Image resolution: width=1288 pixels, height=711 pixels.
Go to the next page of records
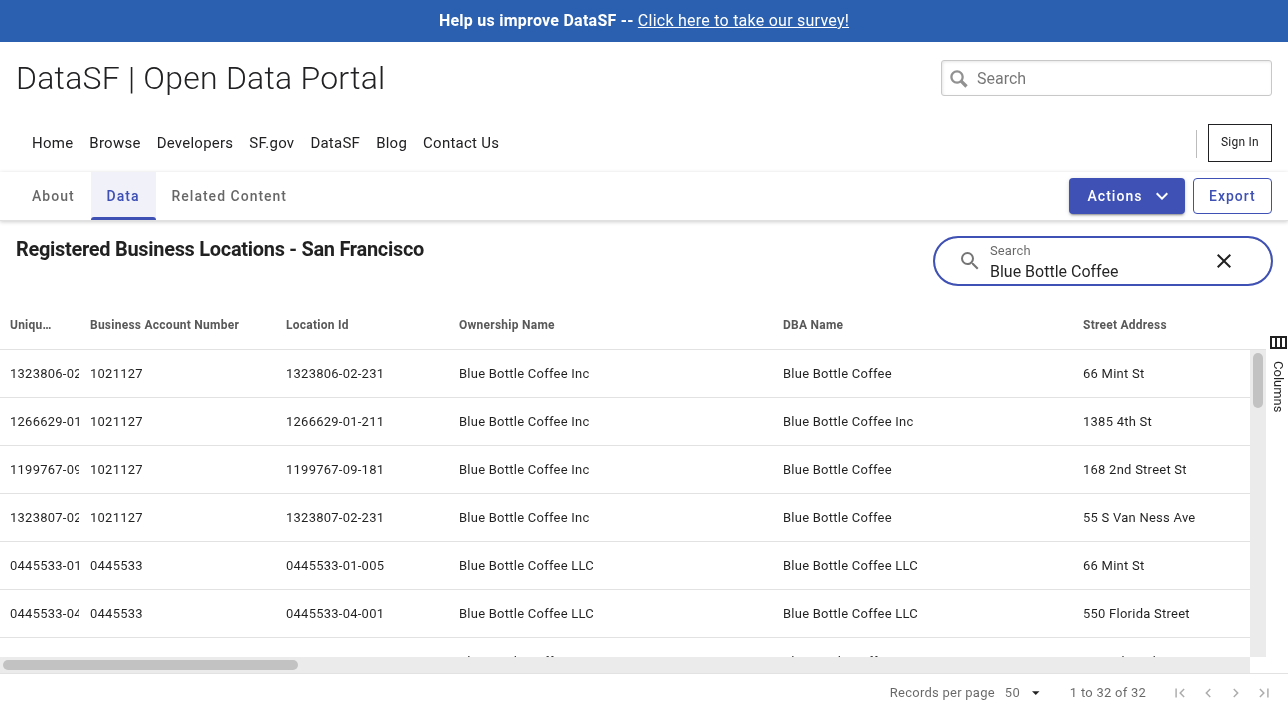click(x=1236, y=693)
